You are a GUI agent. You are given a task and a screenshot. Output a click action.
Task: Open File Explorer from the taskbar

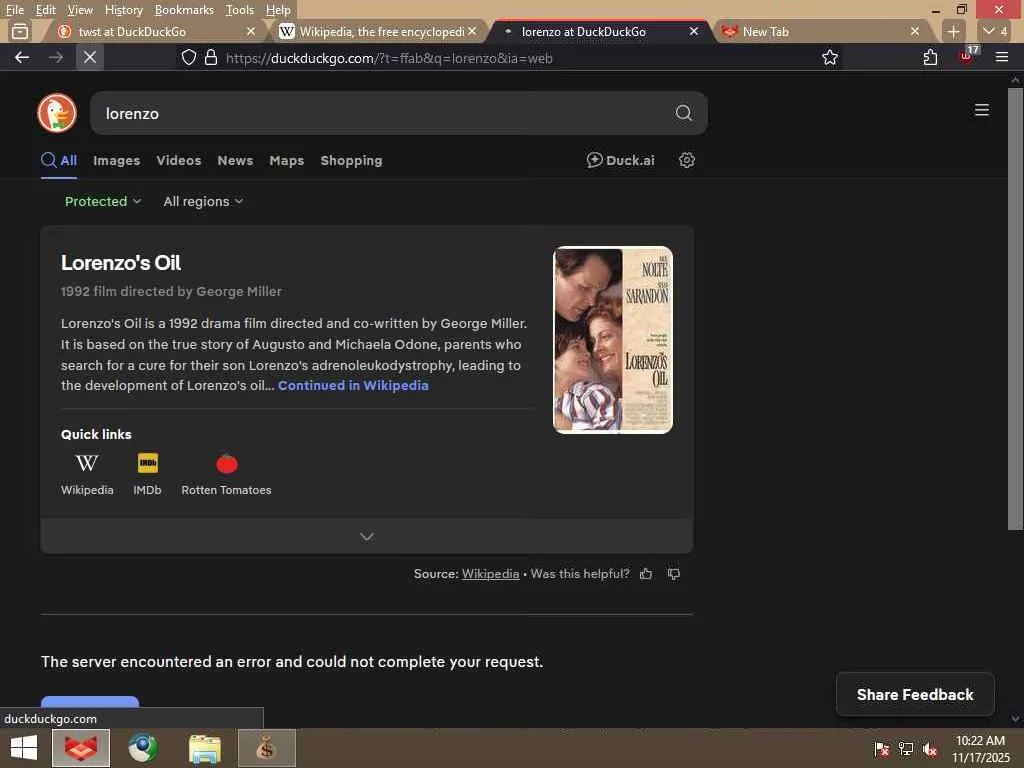click(205, 748)
